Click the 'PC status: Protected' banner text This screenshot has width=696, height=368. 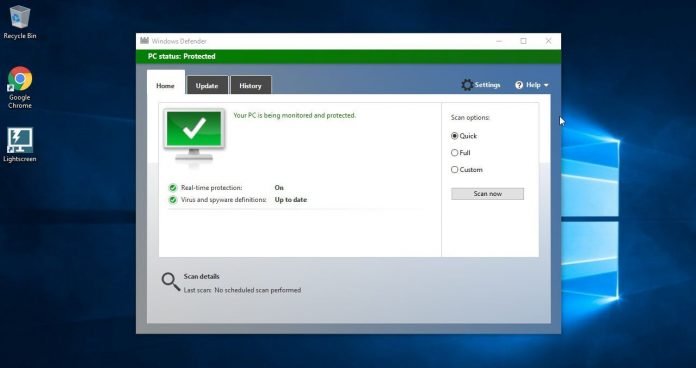(x=182, y=56)
